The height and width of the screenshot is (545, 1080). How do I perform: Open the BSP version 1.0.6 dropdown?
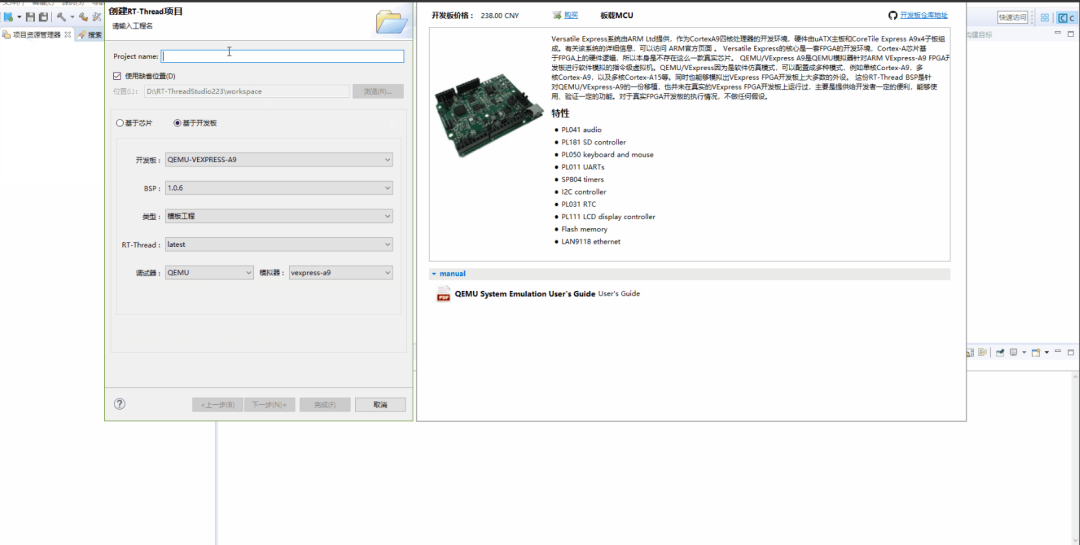(279, 188)
